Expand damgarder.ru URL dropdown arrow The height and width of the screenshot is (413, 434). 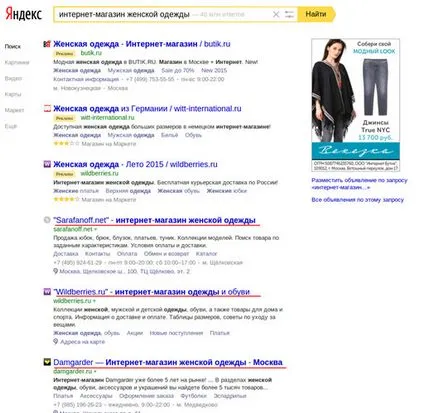[x=95, y=371]
